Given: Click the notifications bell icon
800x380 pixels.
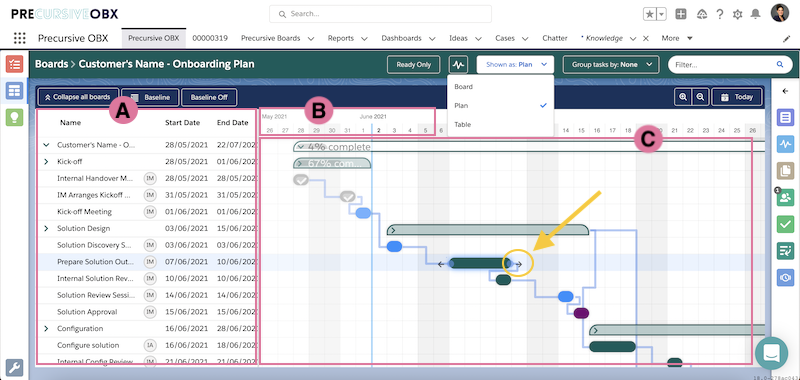Looking at the screenshot, I should pyautogui.click(x=755, y=14).
